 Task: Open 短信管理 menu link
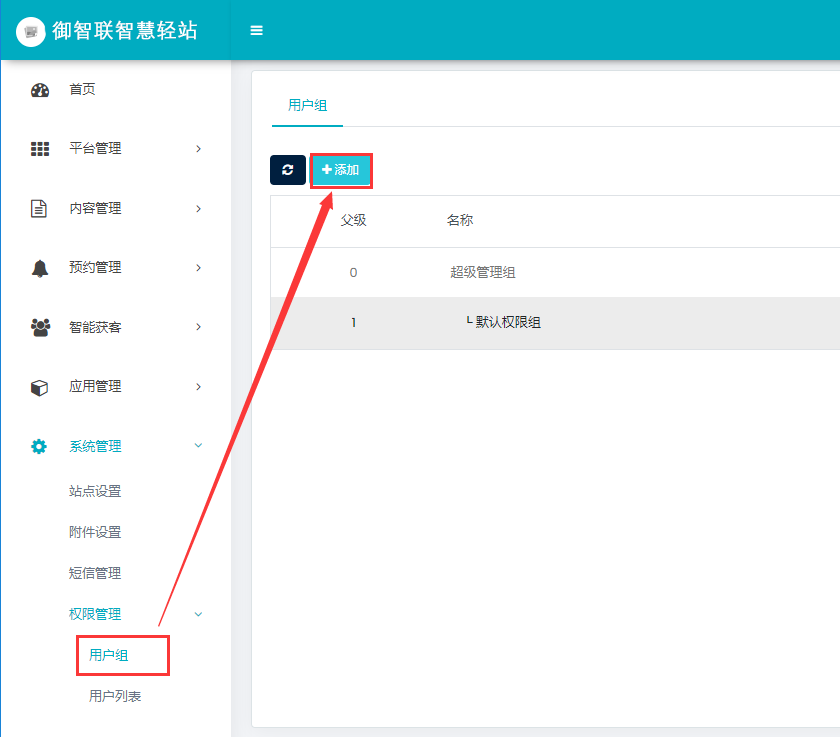pos(95,573)
